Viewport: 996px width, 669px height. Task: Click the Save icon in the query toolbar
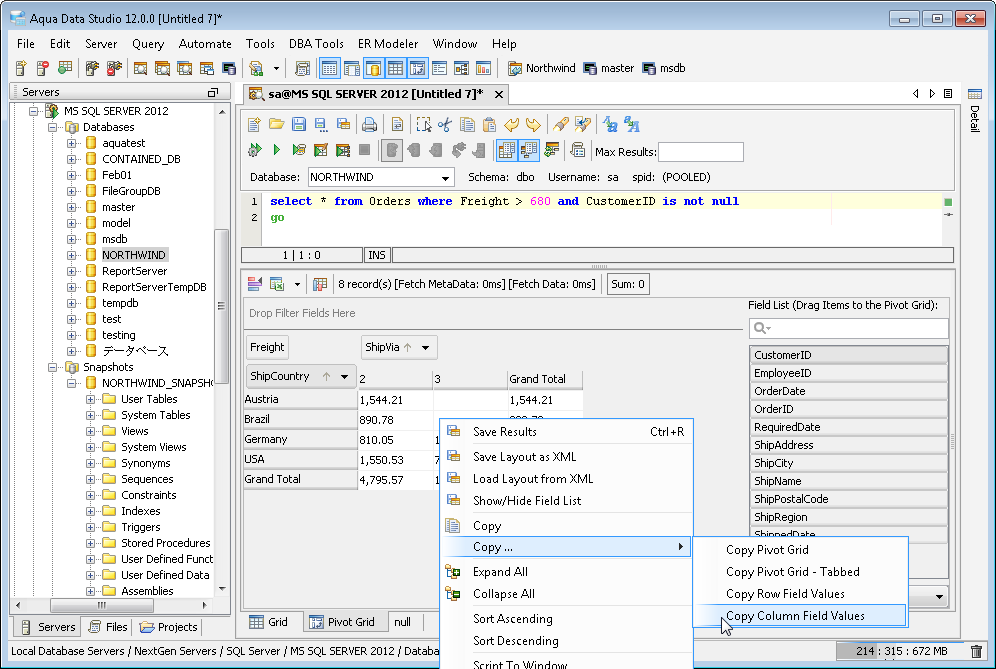click(298, 125)
